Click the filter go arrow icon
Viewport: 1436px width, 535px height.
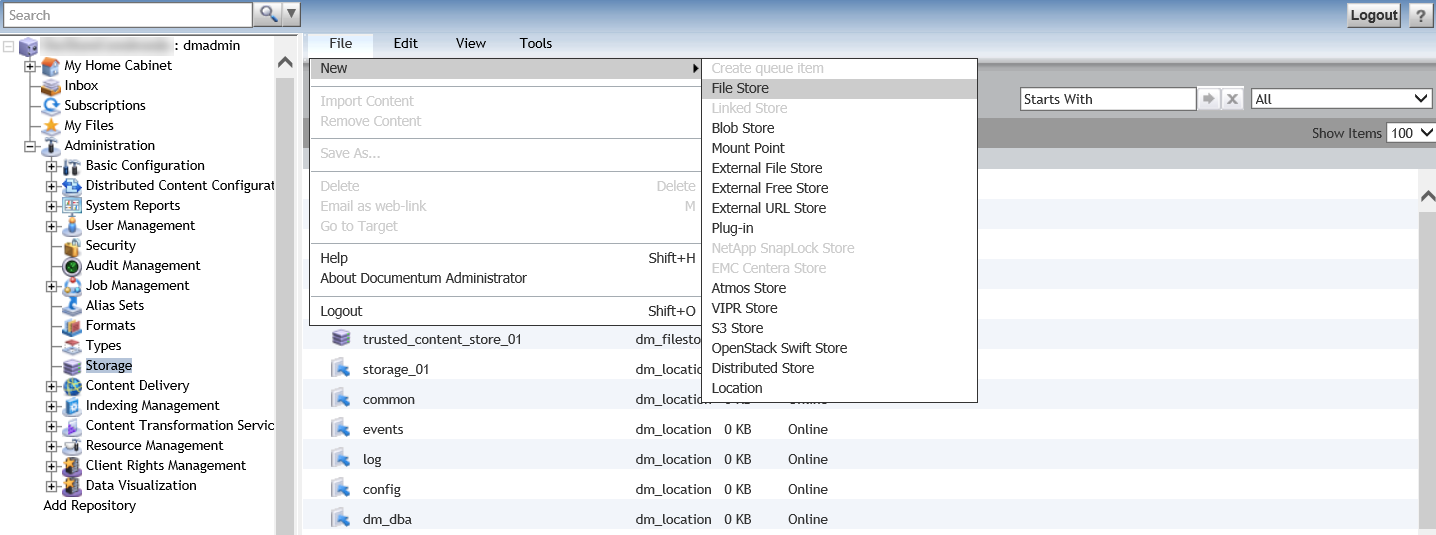click(x=1209, y=99)
